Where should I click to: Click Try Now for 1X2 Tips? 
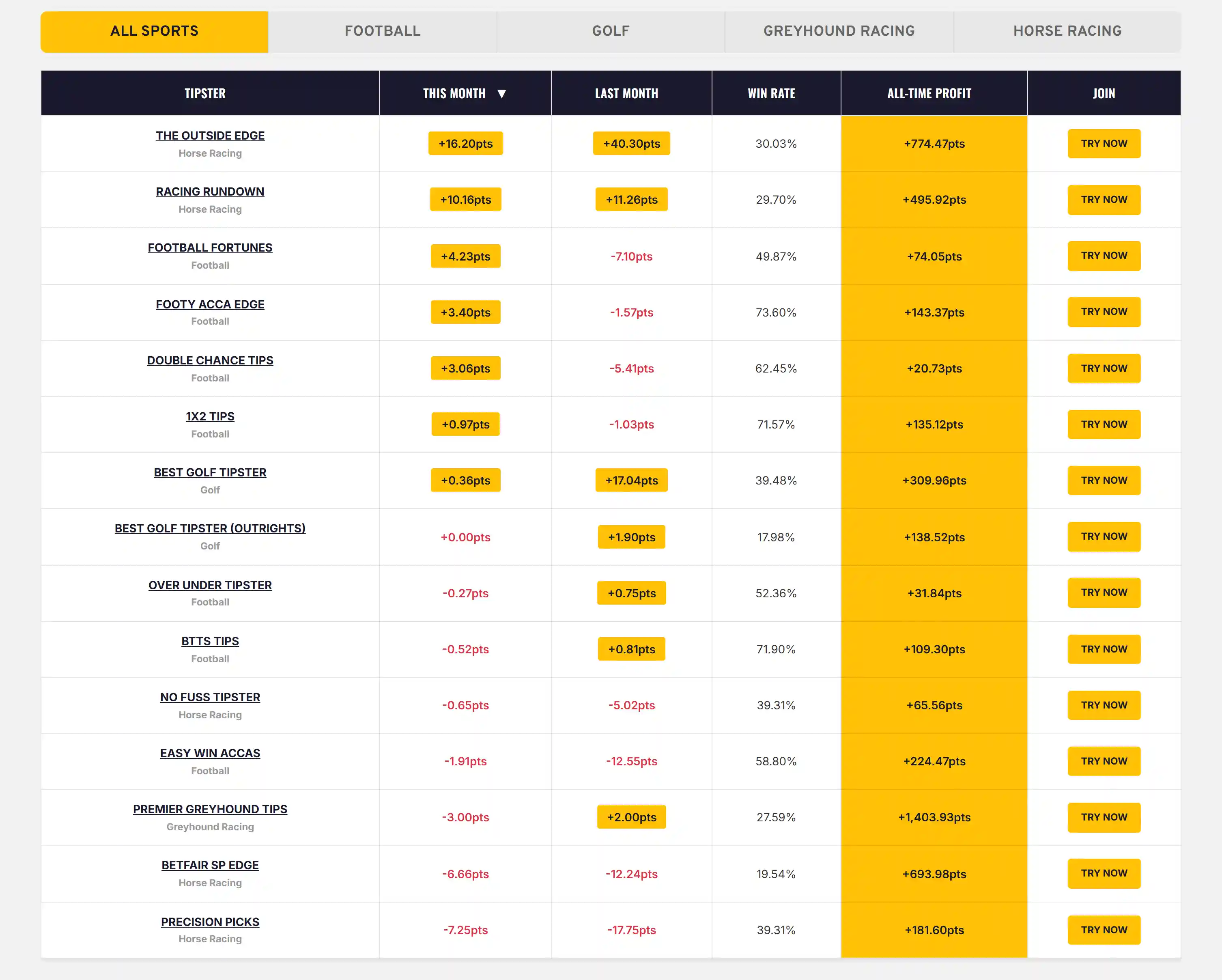coord(1104,424)
